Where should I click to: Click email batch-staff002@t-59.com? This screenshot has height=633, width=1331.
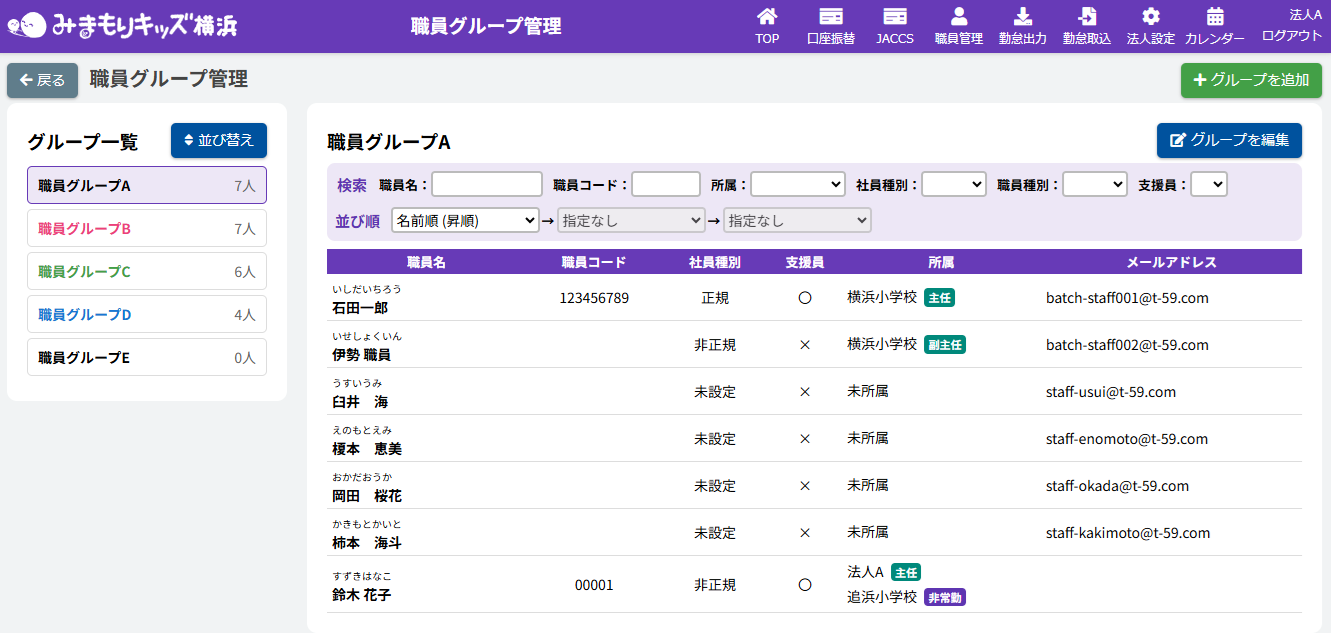[x=1127, y=345]
